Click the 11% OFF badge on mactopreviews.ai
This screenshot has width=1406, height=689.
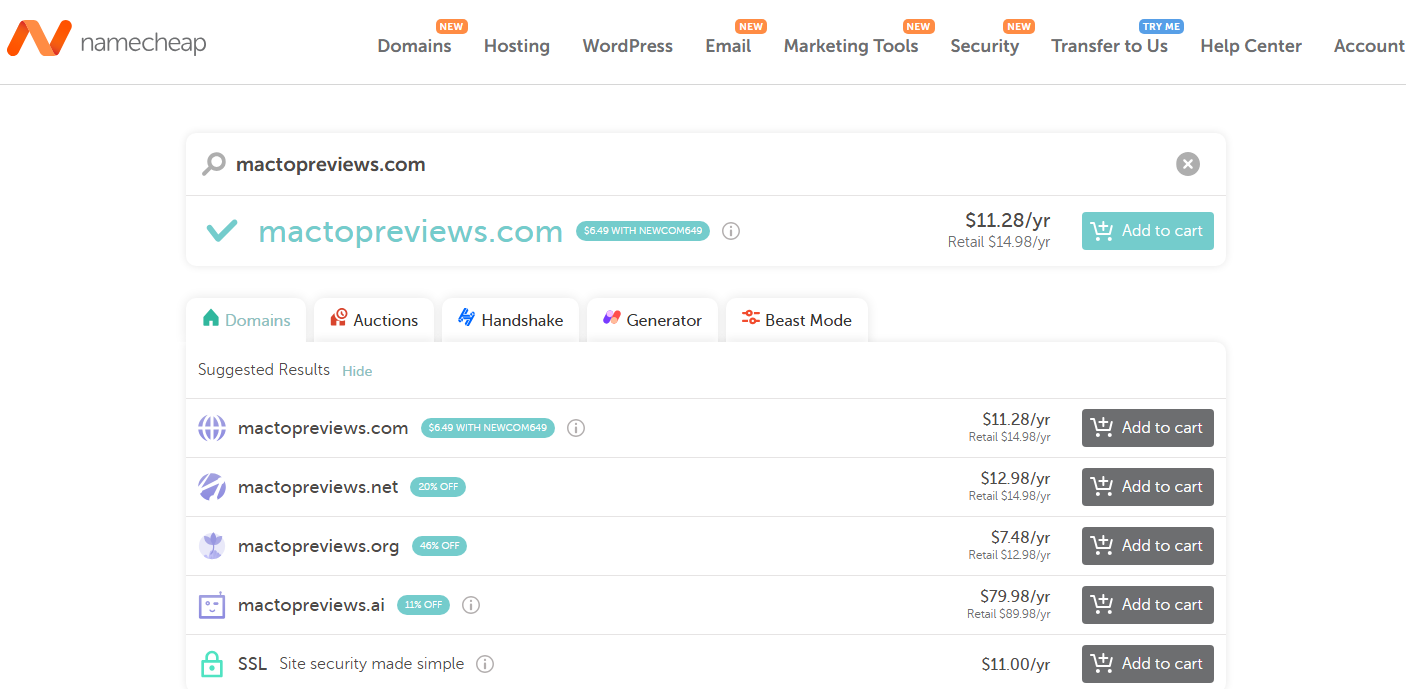(424, 605)
